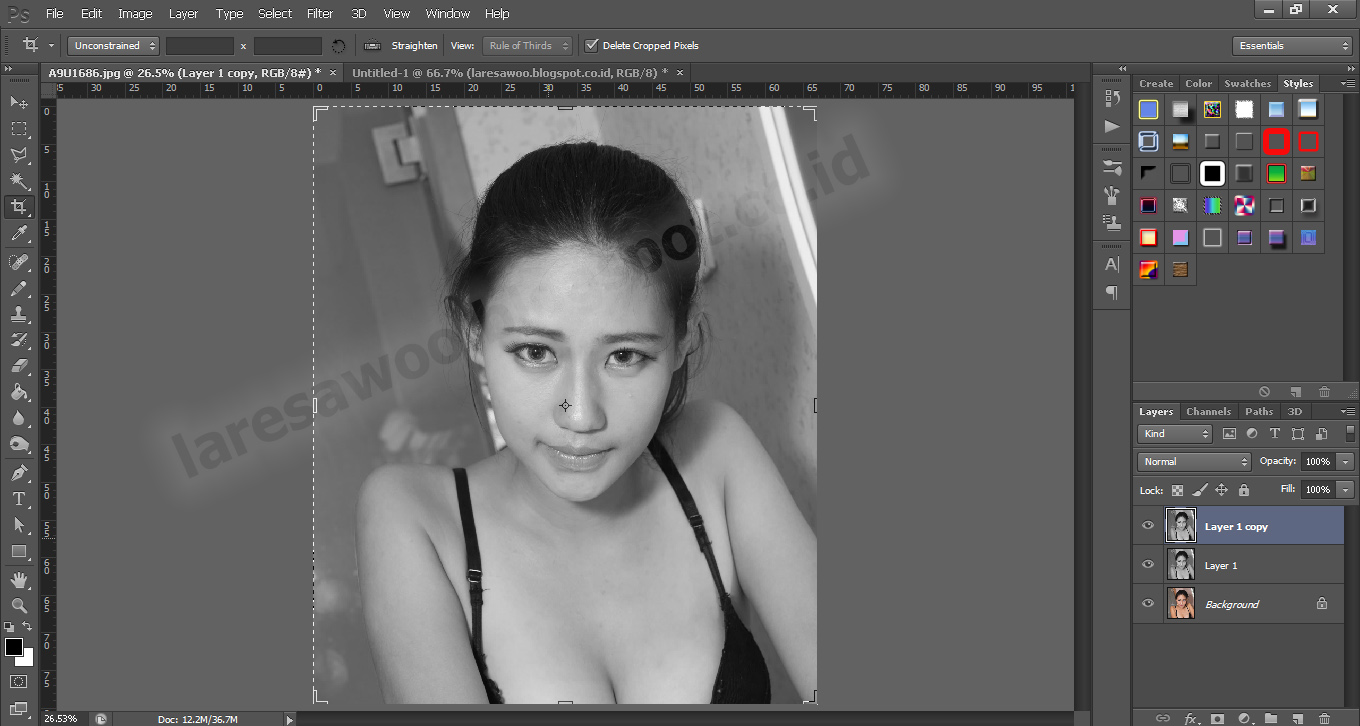Select the Healing Brush tool
This screenshot has width=1360, height=726.
coord(19,262)
